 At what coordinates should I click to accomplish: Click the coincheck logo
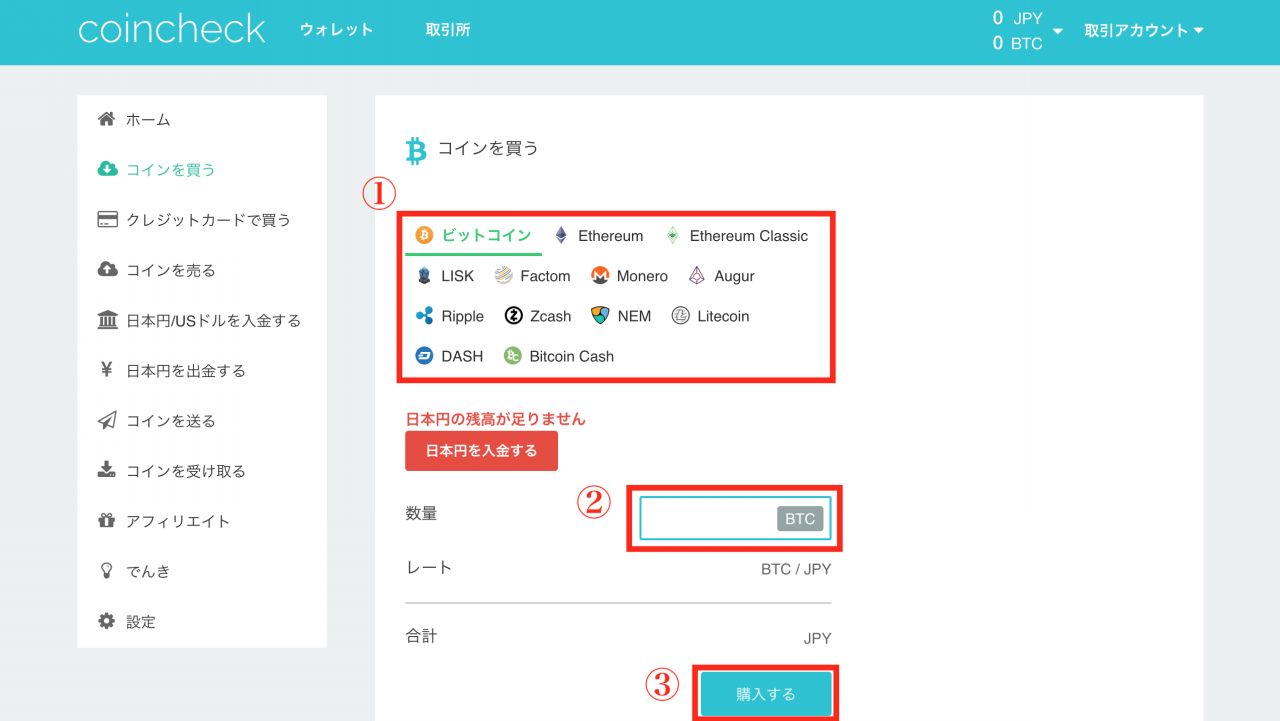coord(172,29)
